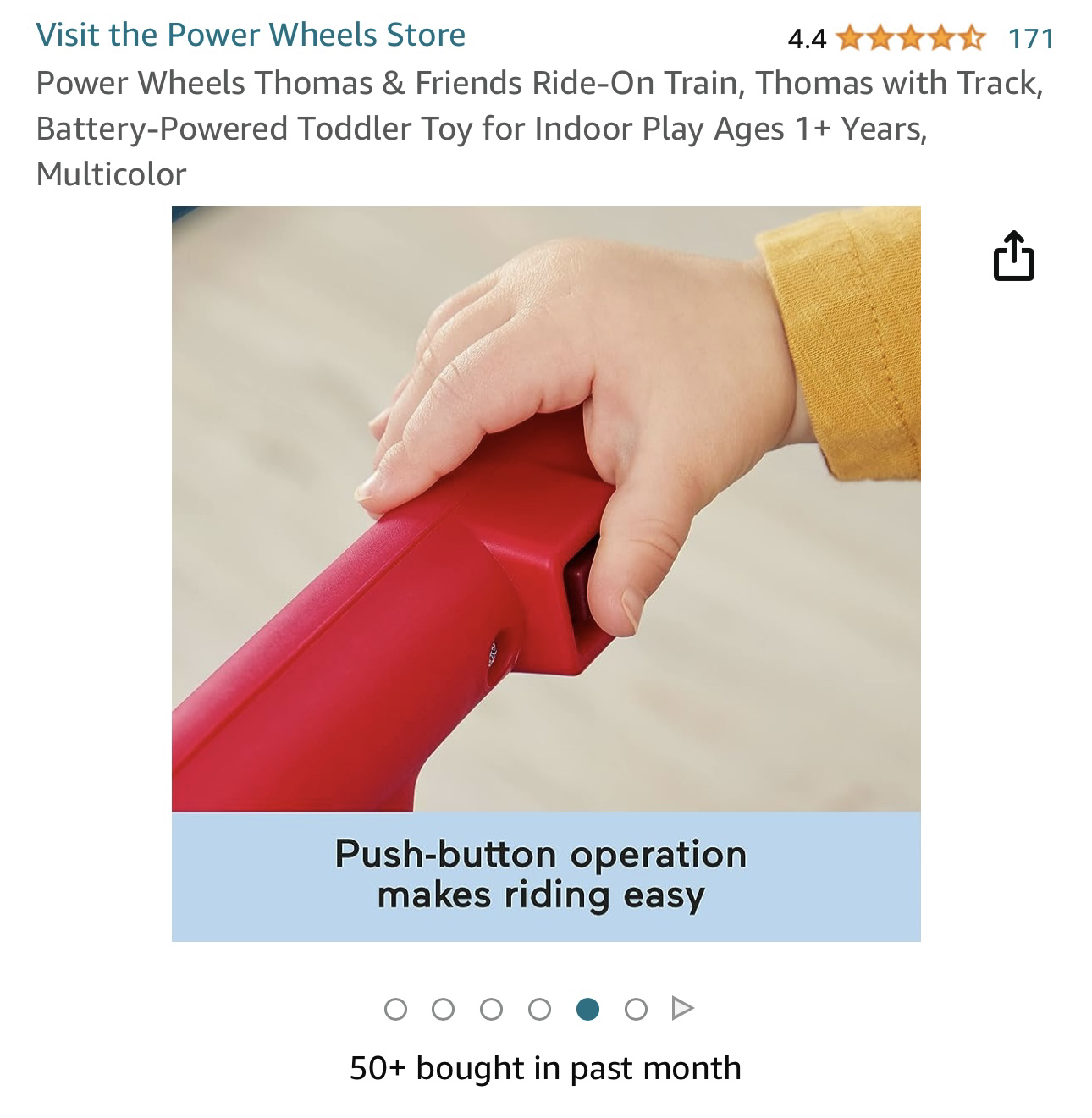Click the first star in rating
Screen dimensions: 1092x1118
[x=851, y=38]
